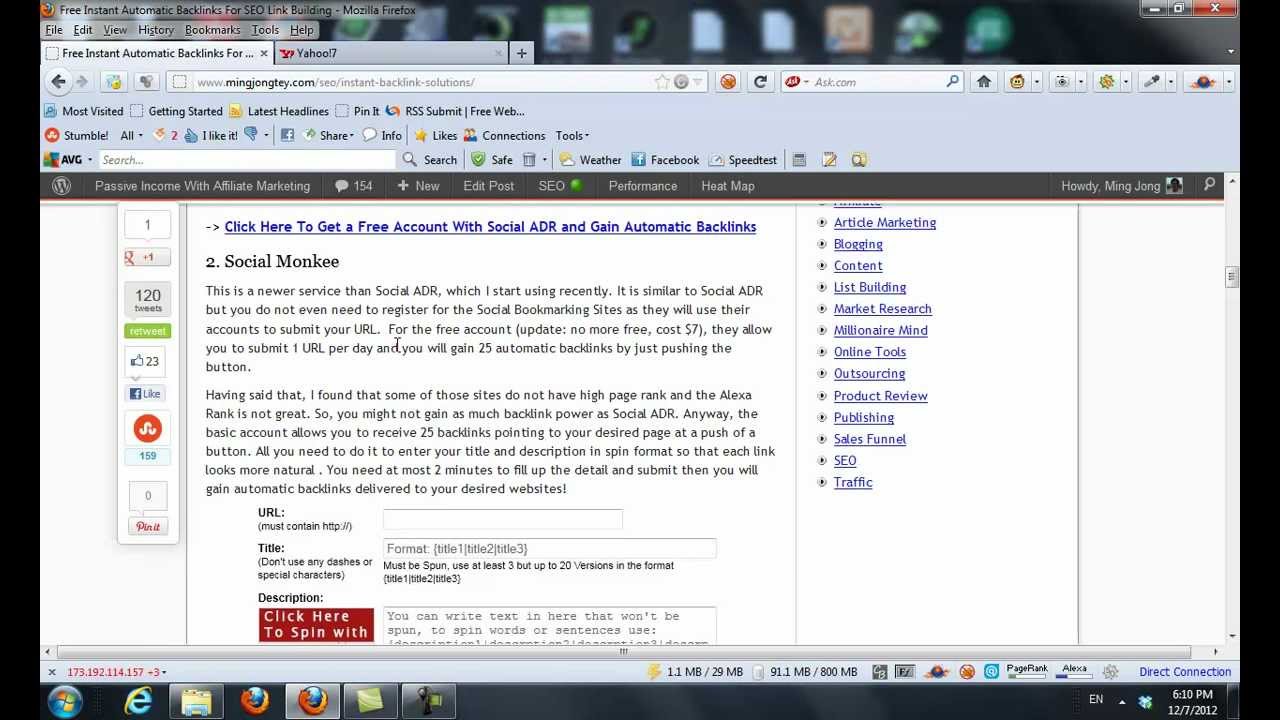Open Windows Explorer folder in taskbar
Image resolution: width=1280 pixels, height=720 pixels.
pyautogui.click(x=197, y=701)
